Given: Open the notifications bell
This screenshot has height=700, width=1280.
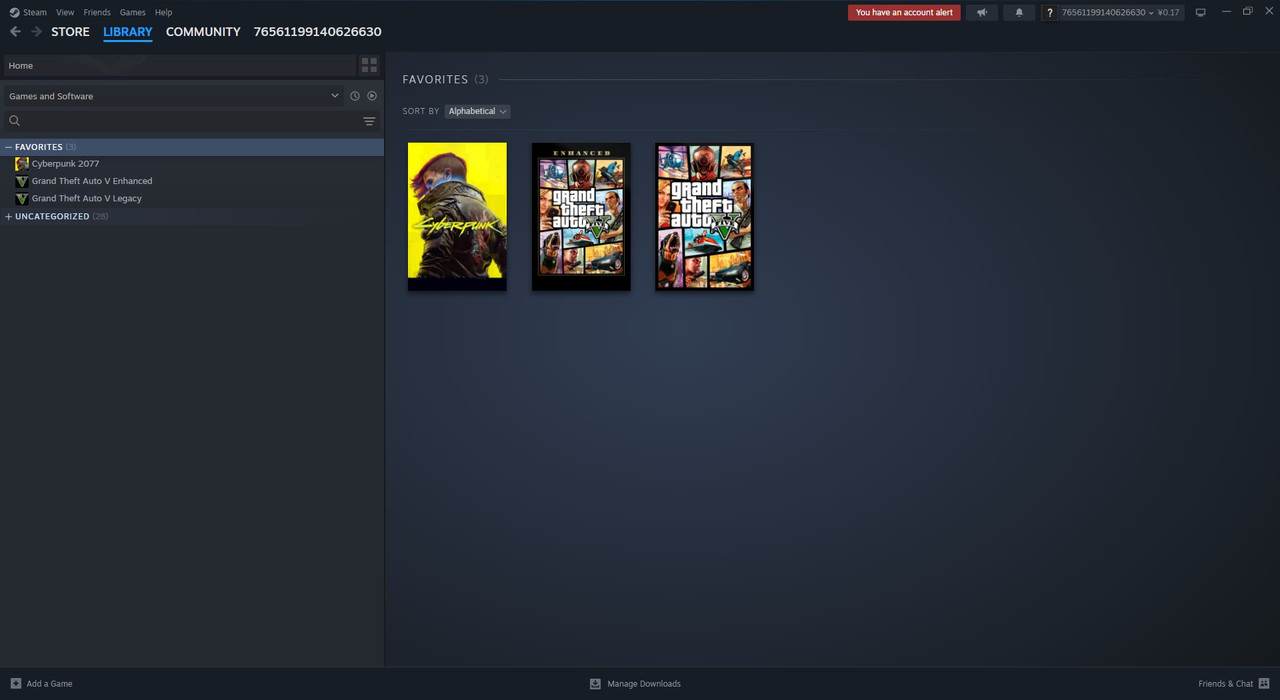Looking at the screenshot, I should click(1019, 12).
